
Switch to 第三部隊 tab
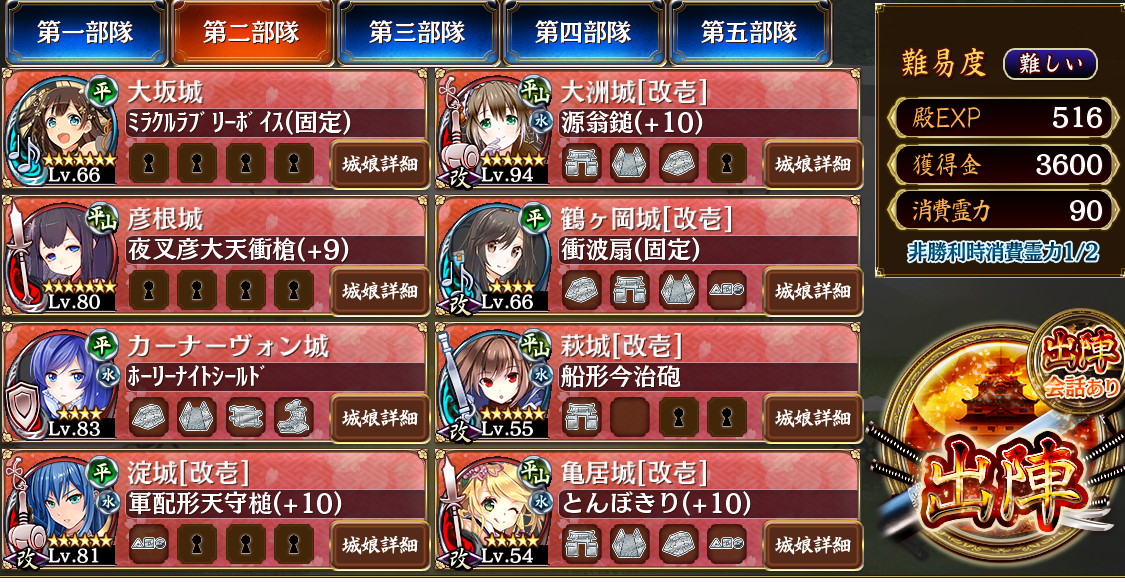point(418,32)
